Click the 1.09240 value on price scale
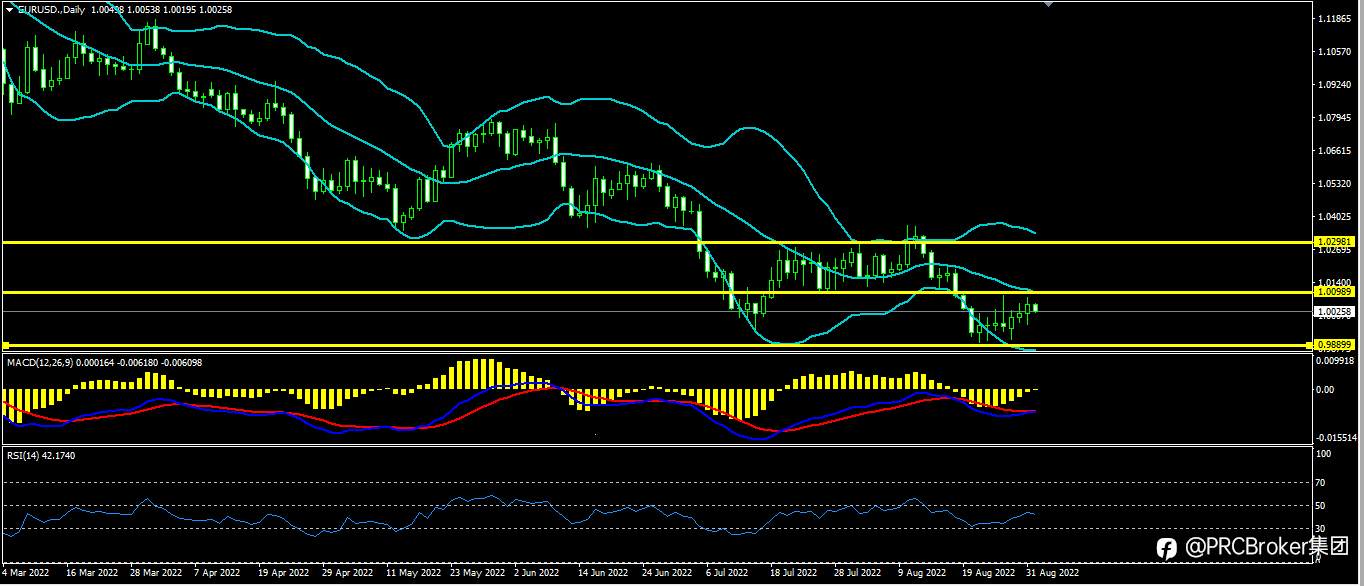This screenshot has width=1364, height=586. pyautogui.click(x=1336, y=85)
